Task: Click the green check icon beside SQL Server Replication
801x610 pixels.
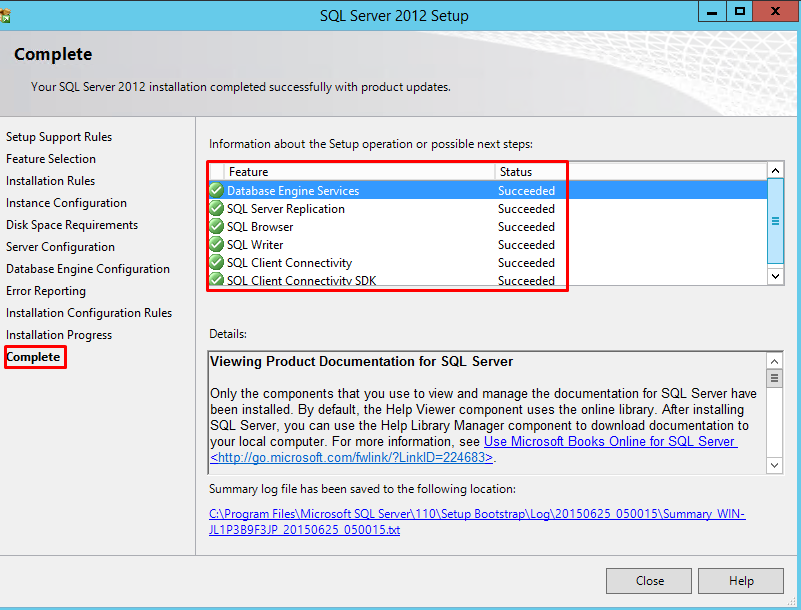Action: pyautogui.click(x=217, y=208)
